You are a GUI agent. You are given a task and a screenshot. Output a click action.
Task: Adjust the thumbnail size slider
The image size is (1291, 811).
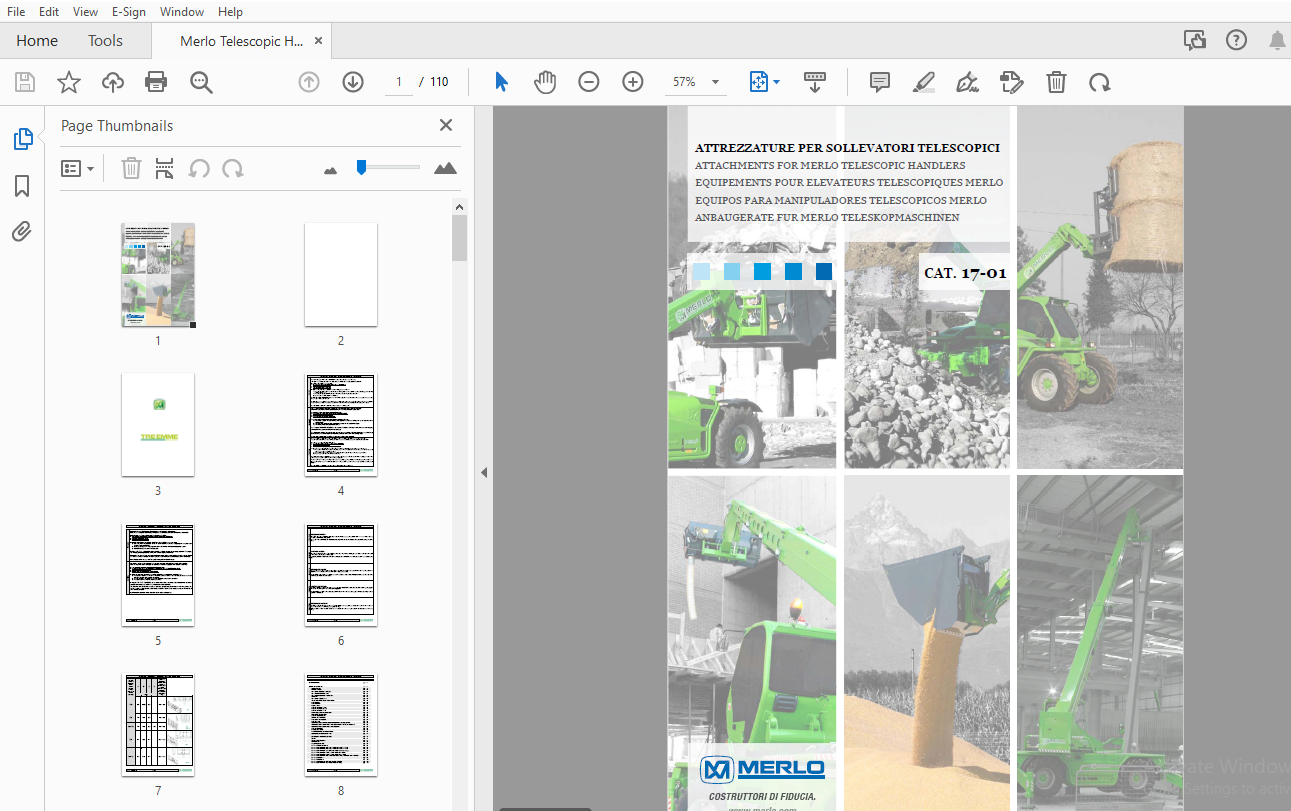388,168
